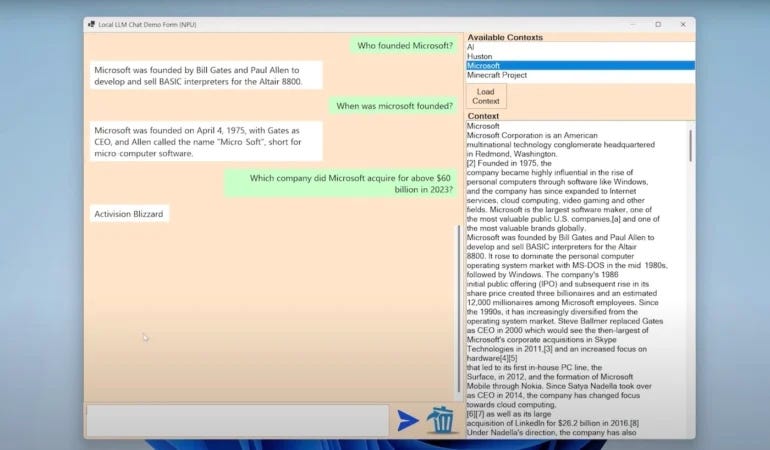Click the blue send arrow icon
Image resolution: width=770 pixels, height=450 pixels.
408,421
